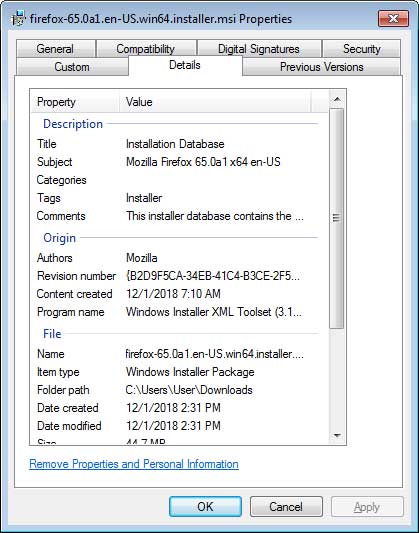This screenshot has width=419, height=533.
Task: Click the 'Content created' property label
Action: [x=74, y=294]
